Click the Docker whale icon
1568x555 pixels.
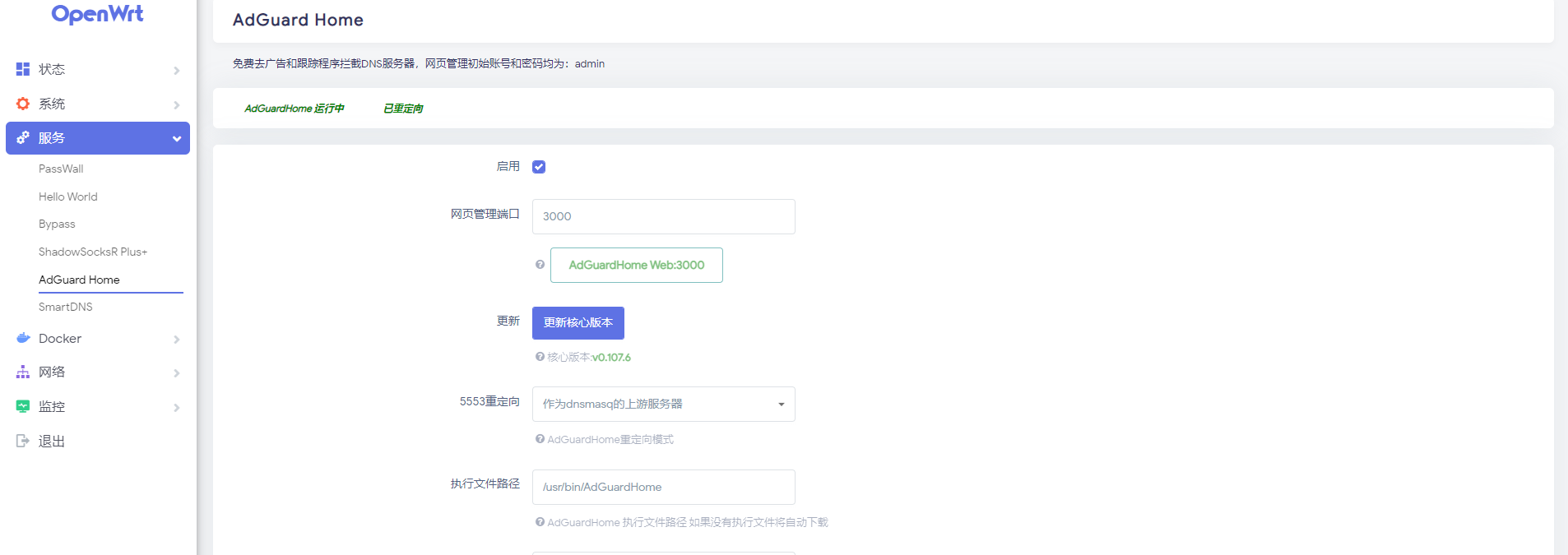23,338
